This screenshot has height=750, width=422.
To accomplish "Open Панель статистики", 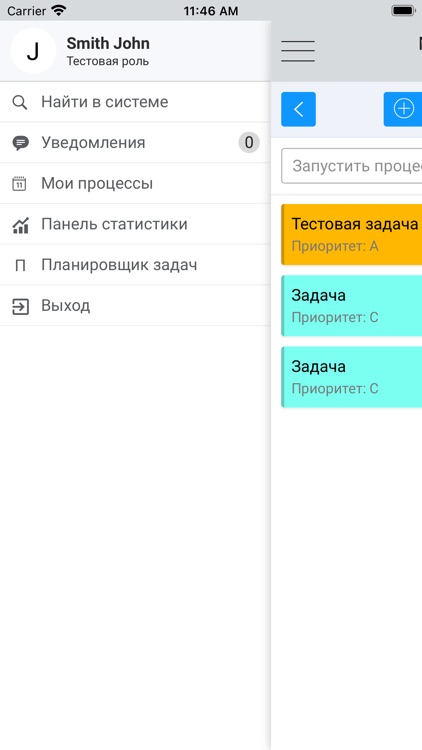I will [x=135, y=224].
